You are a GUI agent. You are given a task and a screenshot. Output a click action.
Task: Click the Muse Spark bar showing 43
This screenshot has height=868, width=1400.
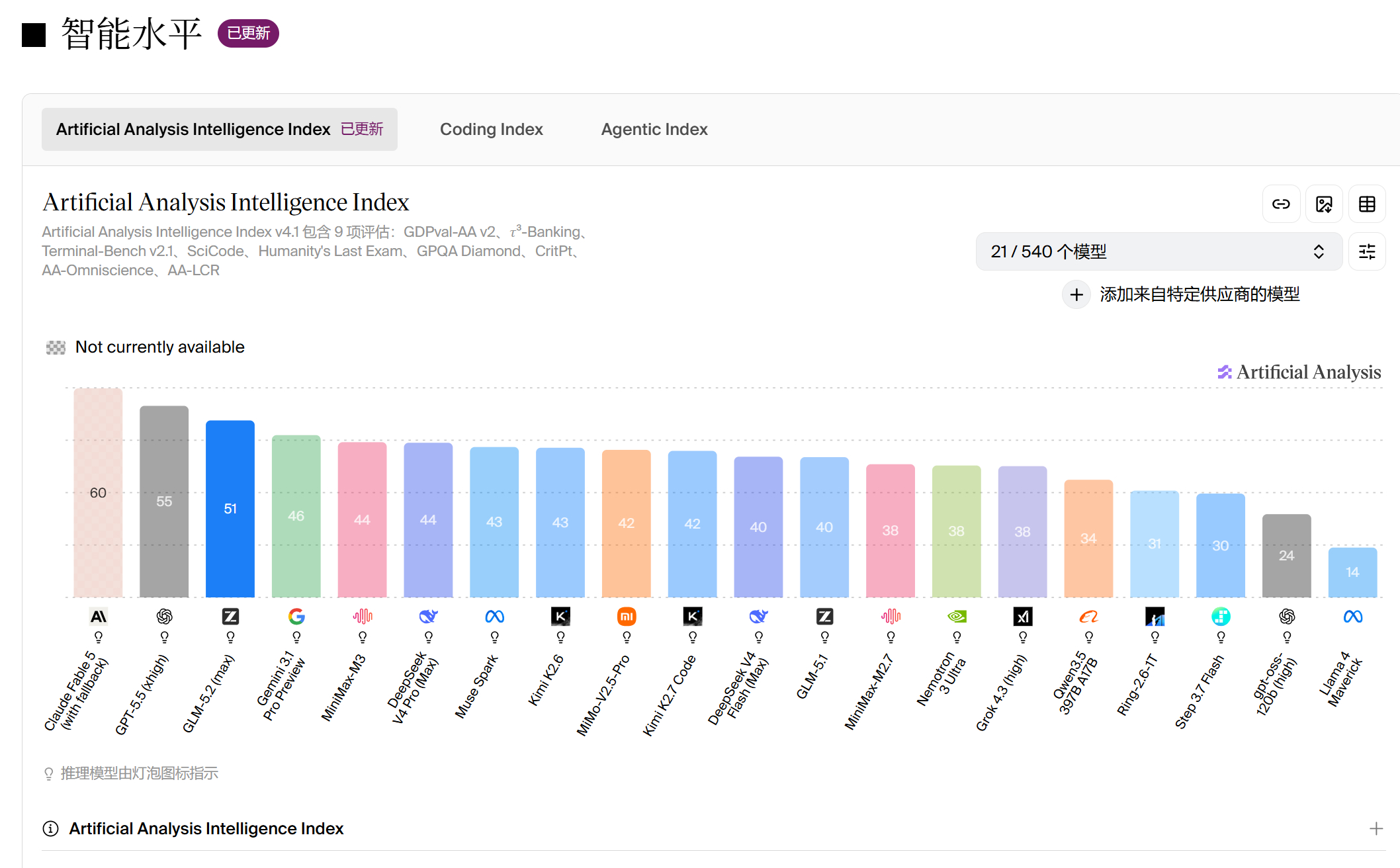[495, 522]
